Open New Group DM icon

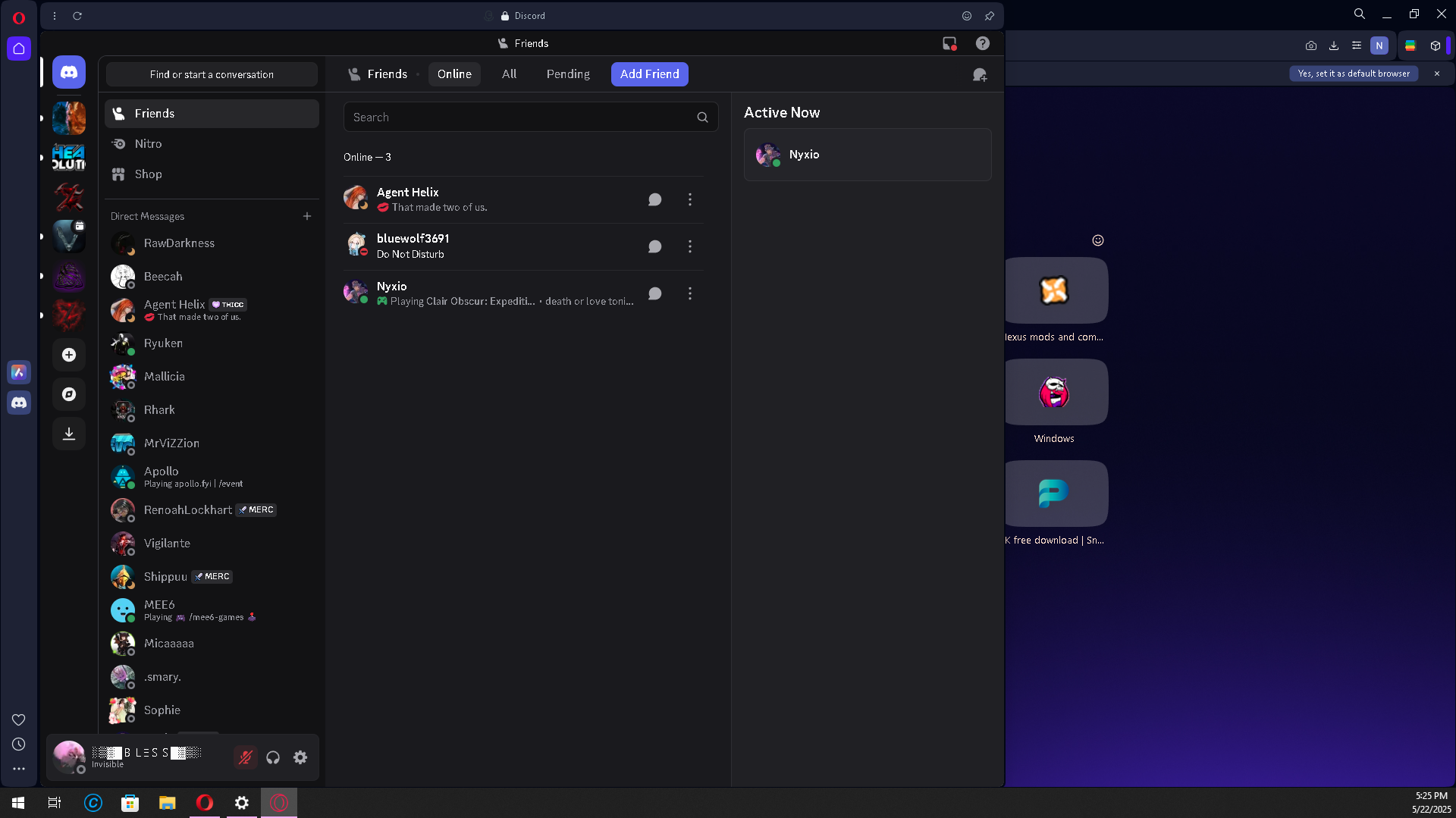tap(980, 74)
